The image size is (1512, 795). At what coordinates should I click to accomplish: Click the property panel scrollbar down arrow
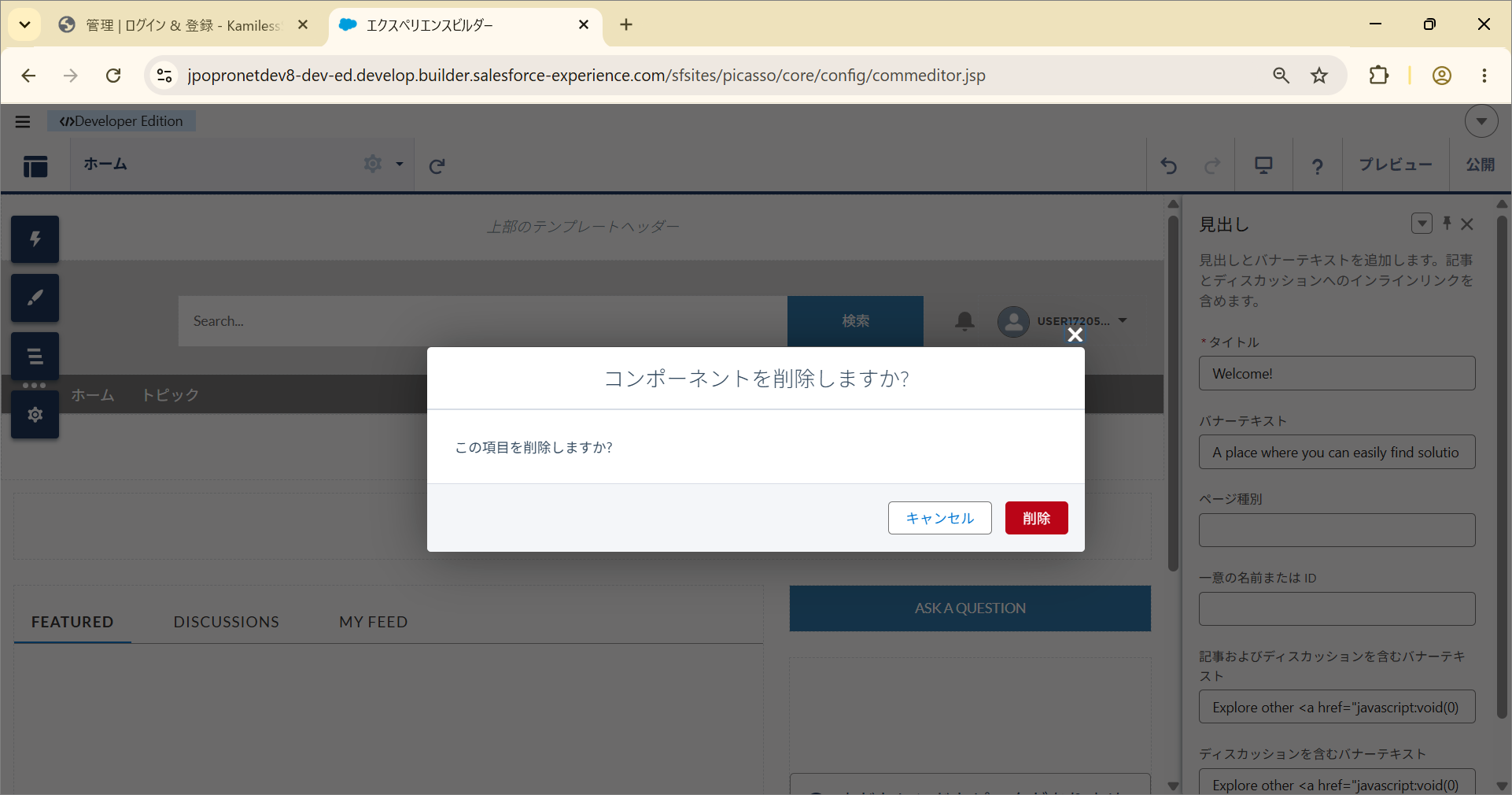1501,786
